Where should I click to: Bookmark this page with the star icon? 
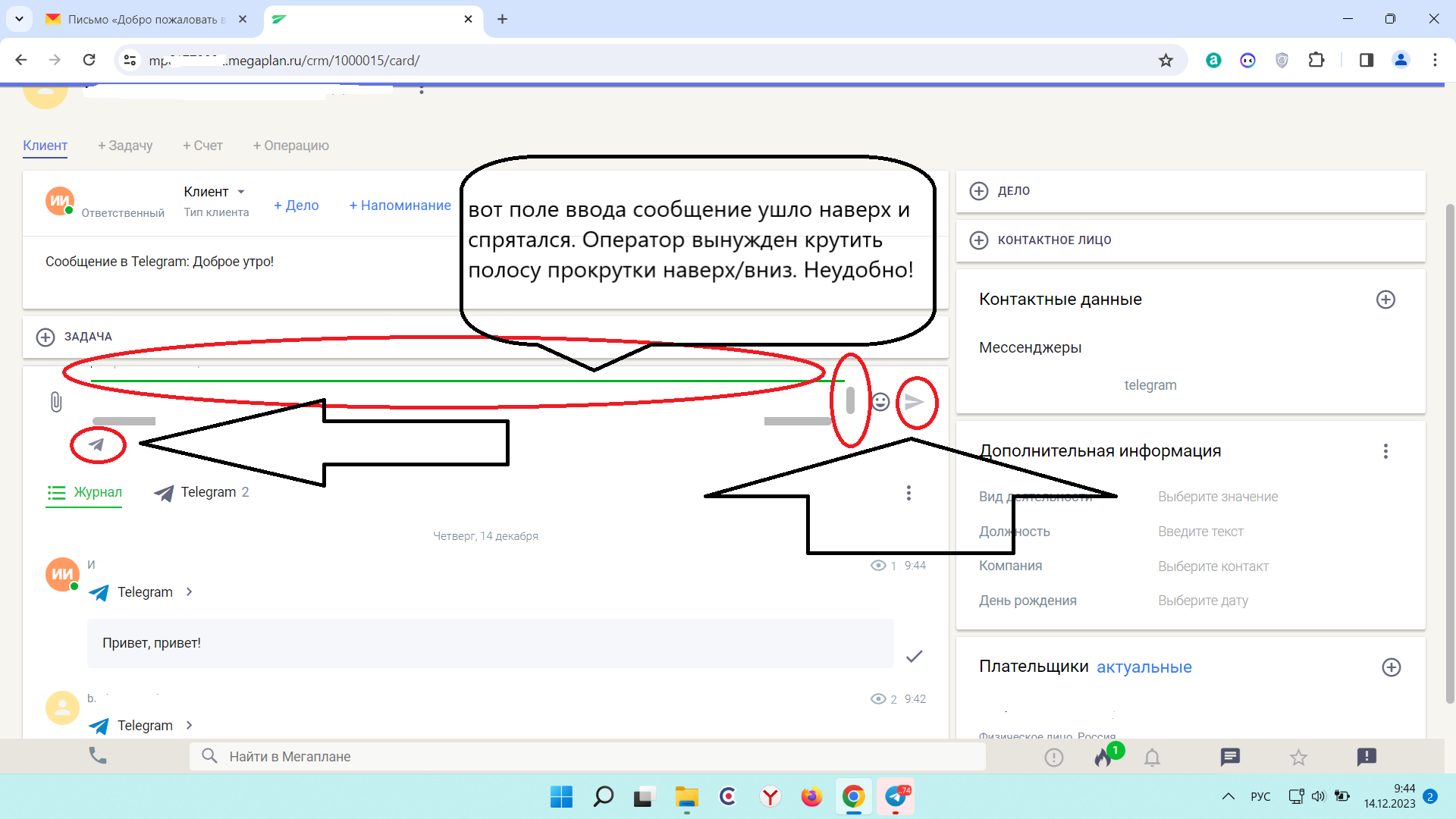pyautogui.click(x=1166, y=60)
